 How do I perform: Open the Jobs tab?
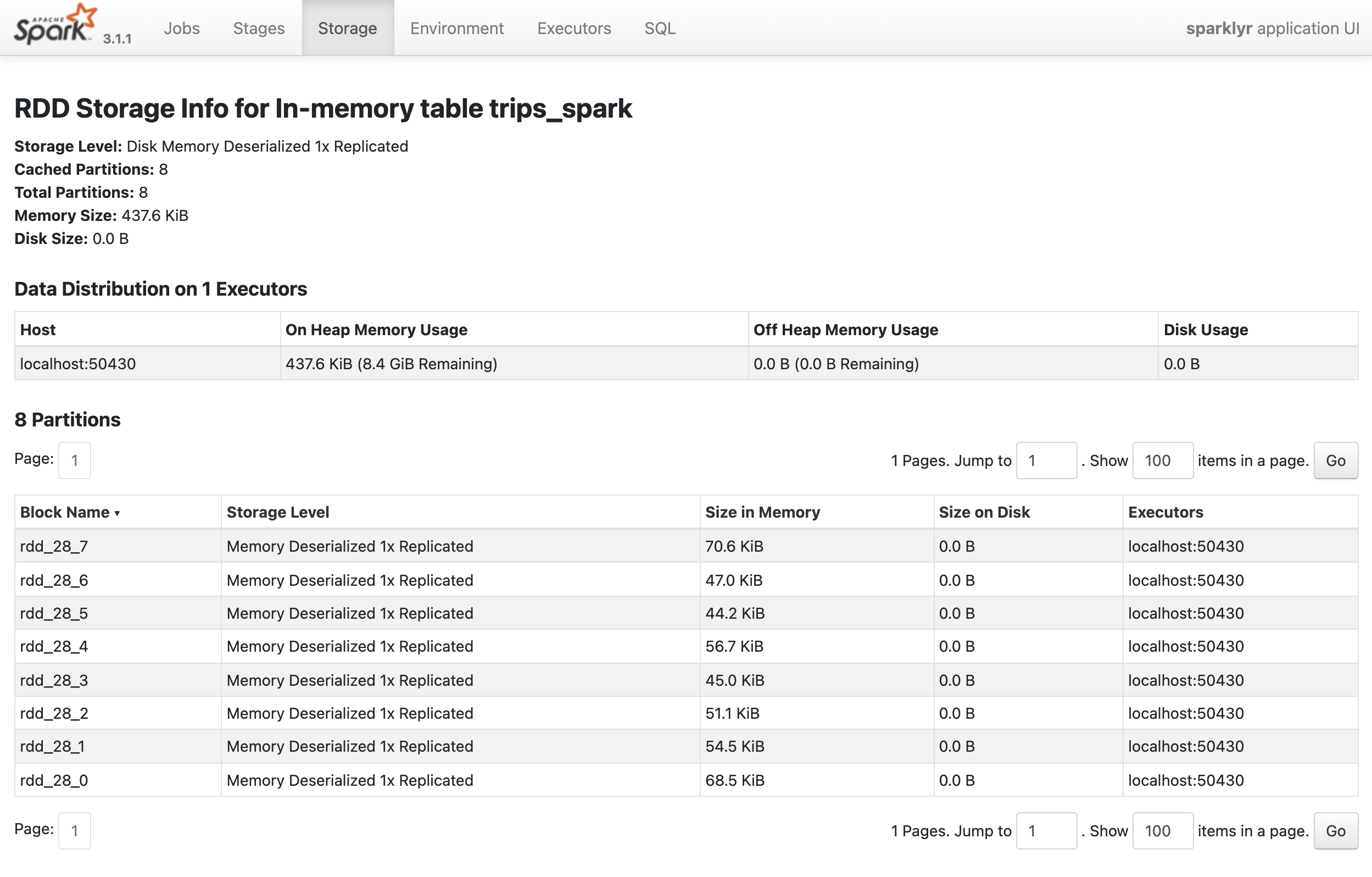(181, 28)
